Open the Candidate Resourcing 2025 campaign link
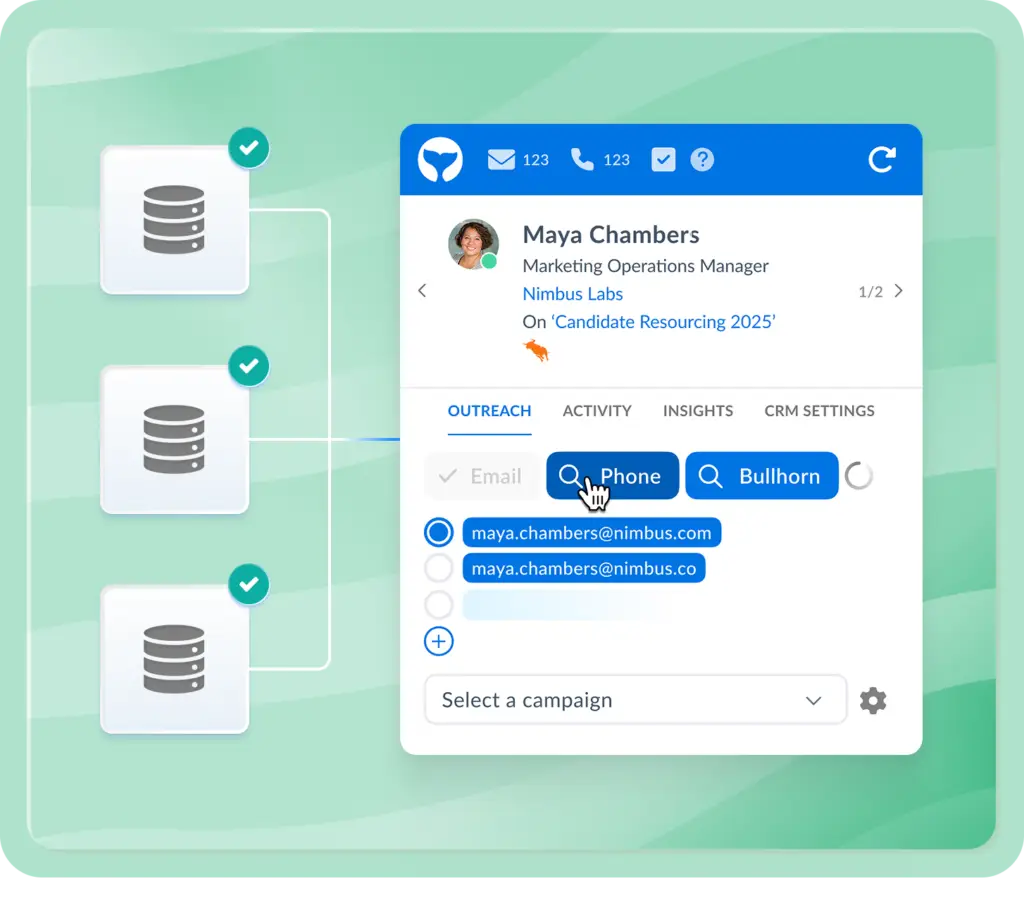Viewport: 1024px width, 900px height. click(x=665, y=322)
